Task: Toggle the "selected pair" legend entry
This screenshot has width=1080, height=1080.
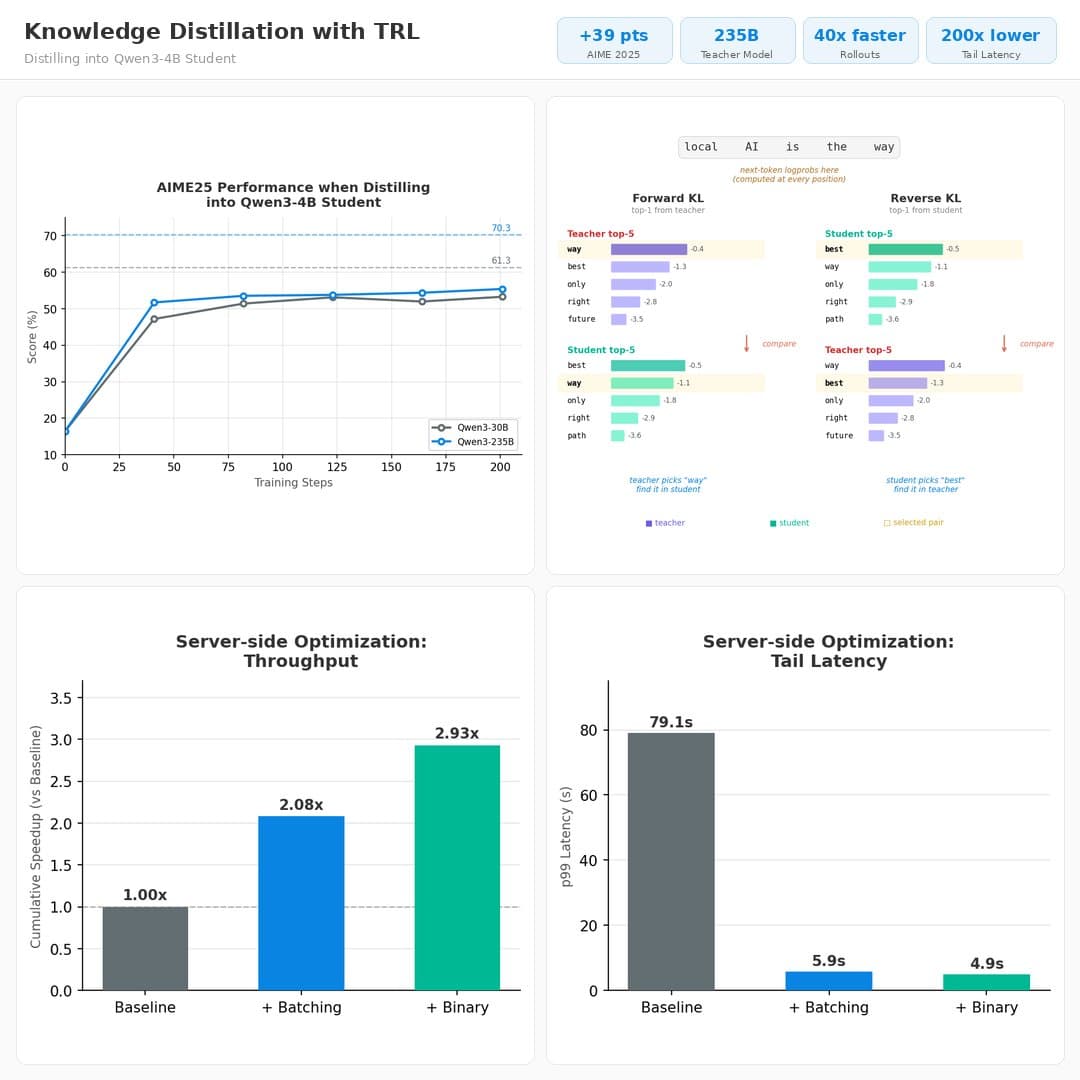Action: coord(913,522)
